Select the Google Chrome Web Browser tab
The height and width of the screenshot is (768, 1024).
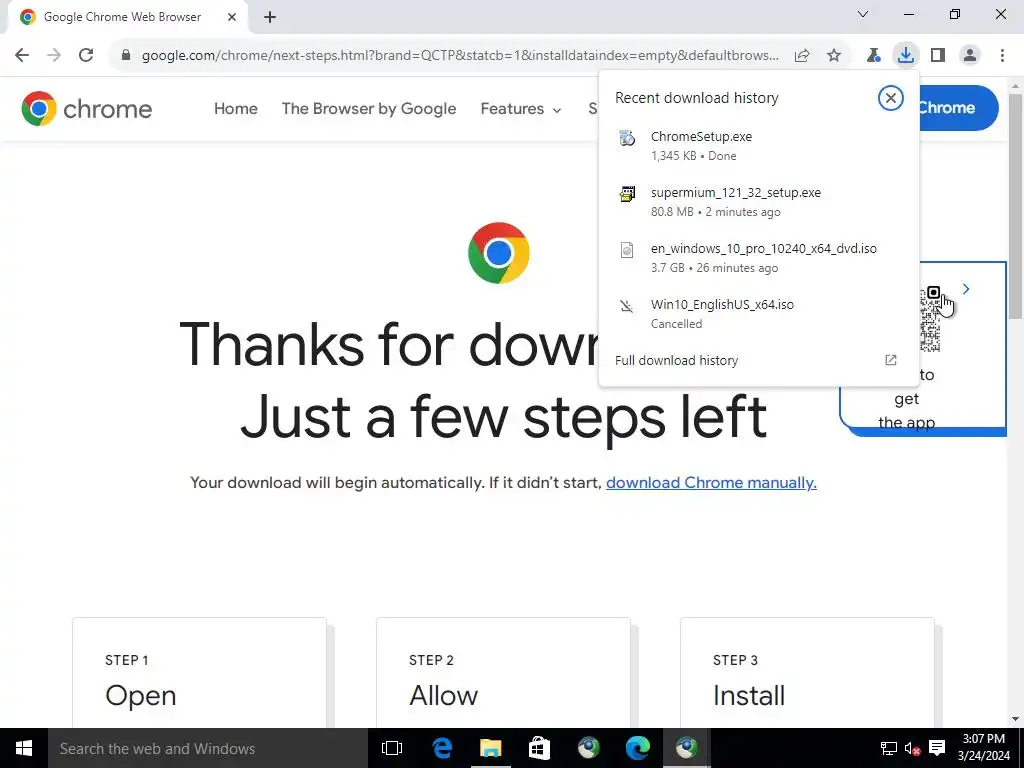[x=122, y=17]
